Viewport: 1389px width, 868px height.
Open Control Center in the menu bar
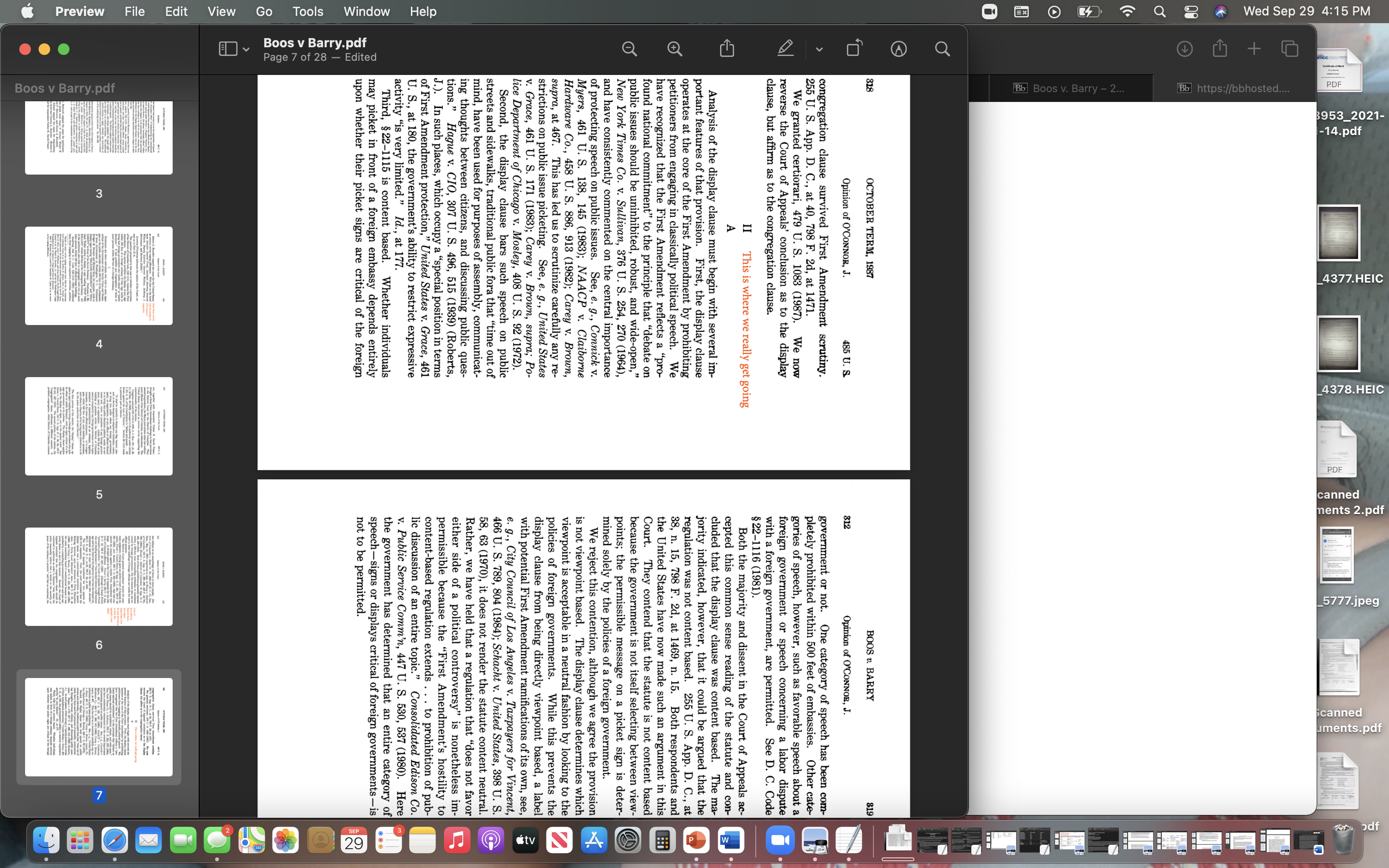(x=1191, y=12)
